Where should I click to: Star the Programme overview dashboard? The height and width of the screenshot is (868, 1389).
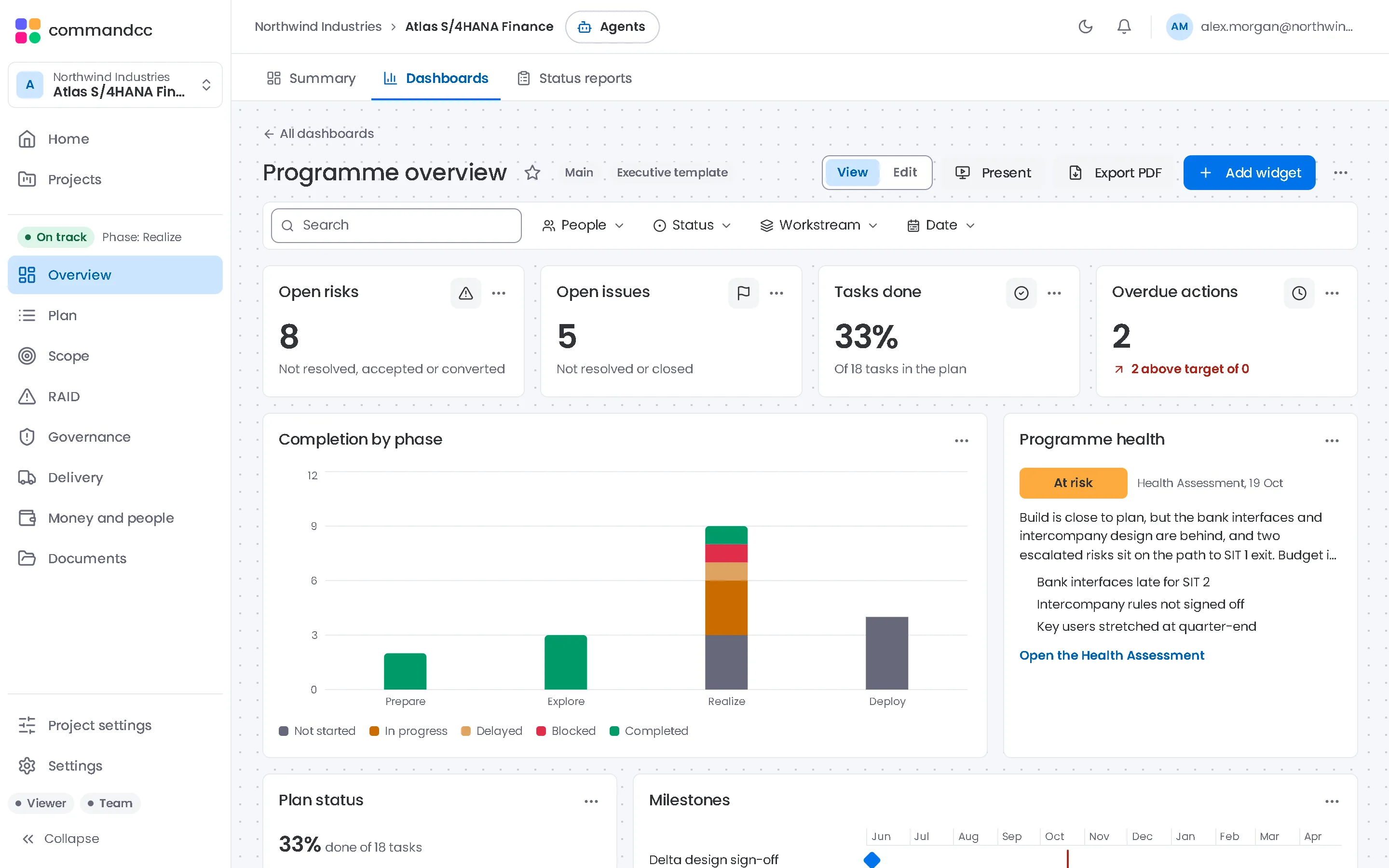pyautogui.click(x=532, y=172)
